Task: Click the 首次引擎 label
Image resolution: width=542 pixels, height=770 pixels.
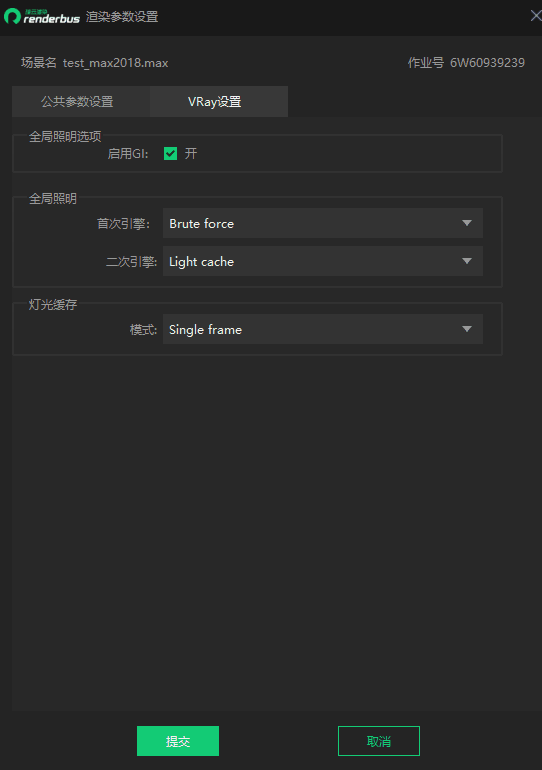Action: (x=123, y=224)
